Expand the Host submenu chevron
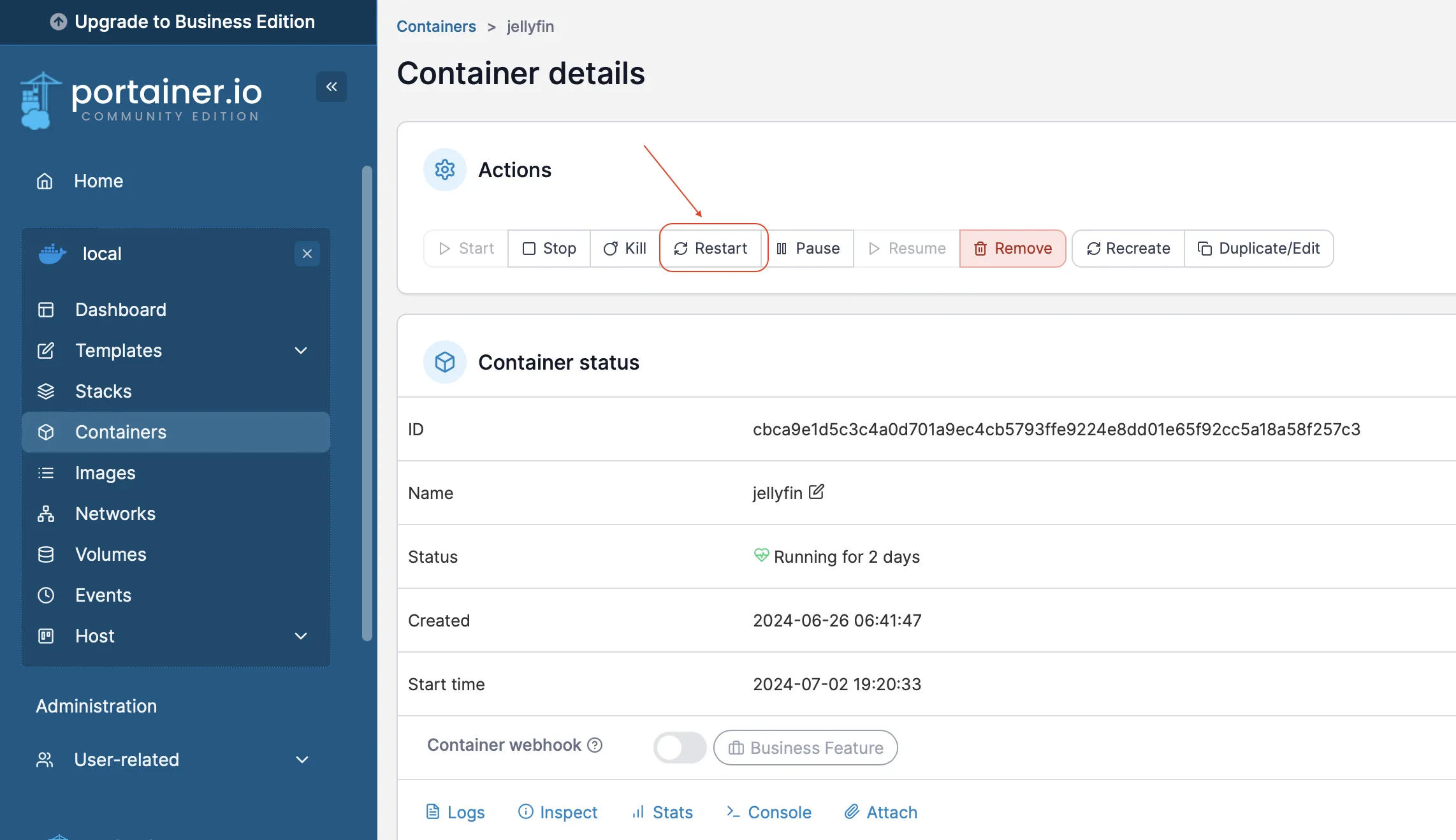Screen dimensions: 1456x840 pyautogui.click(x=301, y=636)
